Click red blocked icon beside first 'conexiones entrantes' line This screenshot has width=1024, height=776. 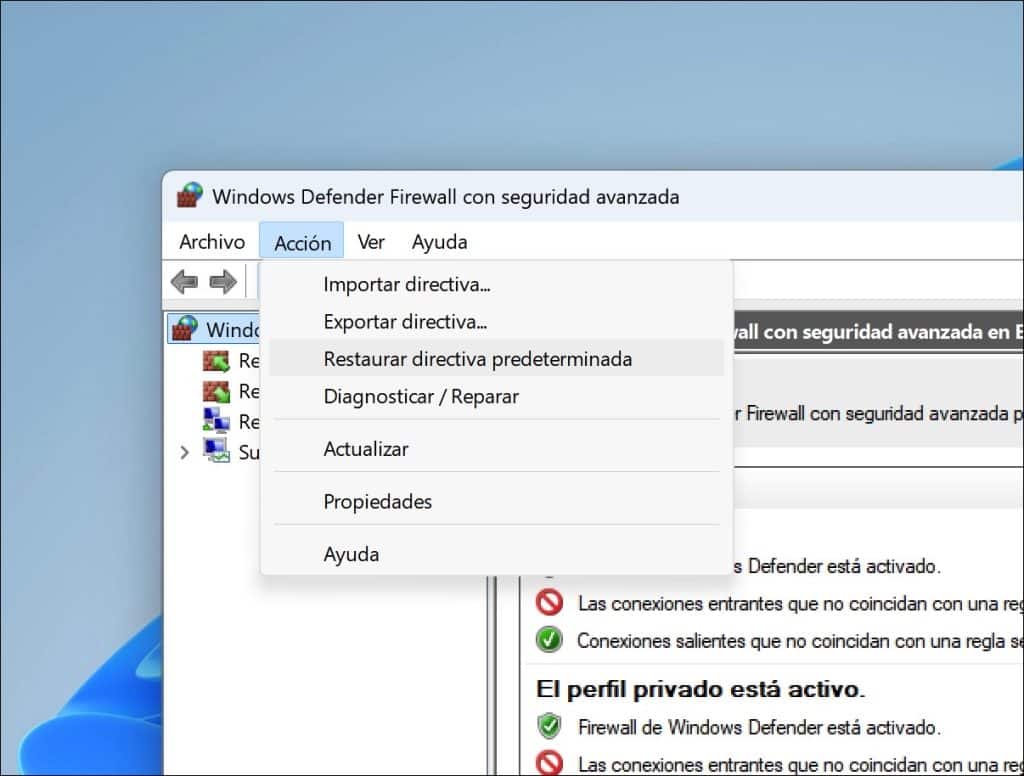click(x=549, y=603)
